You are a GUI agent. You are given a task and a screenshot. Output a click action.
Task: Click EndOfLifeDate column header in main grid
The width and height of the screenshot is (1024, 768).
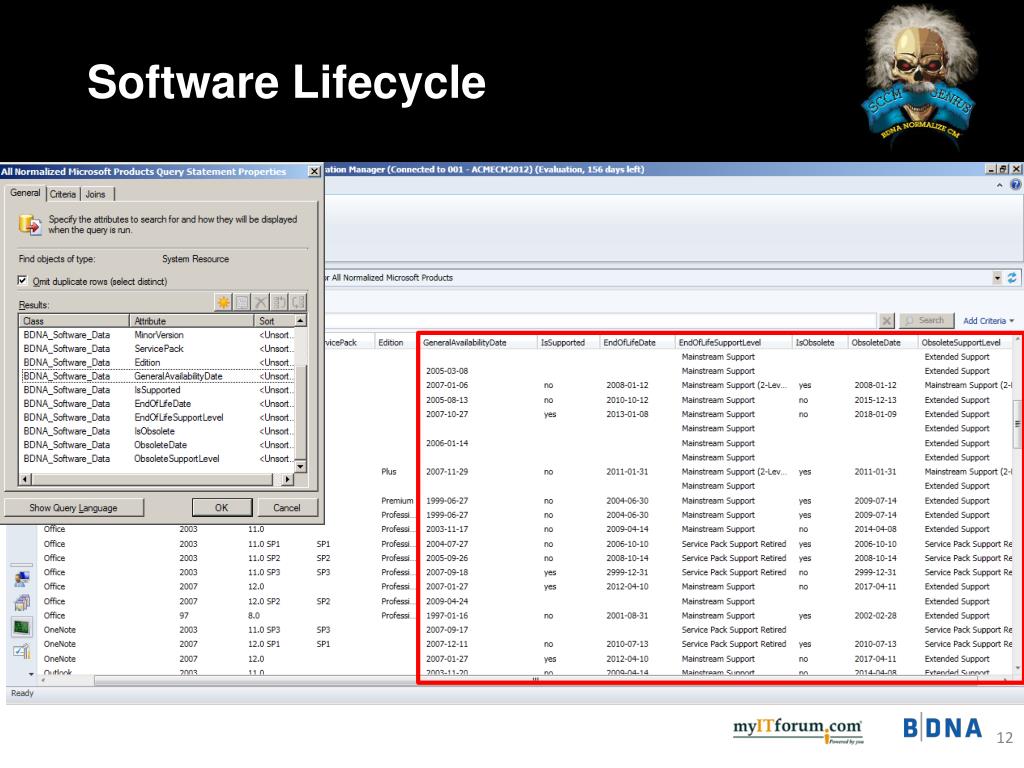tap(637, 342)
